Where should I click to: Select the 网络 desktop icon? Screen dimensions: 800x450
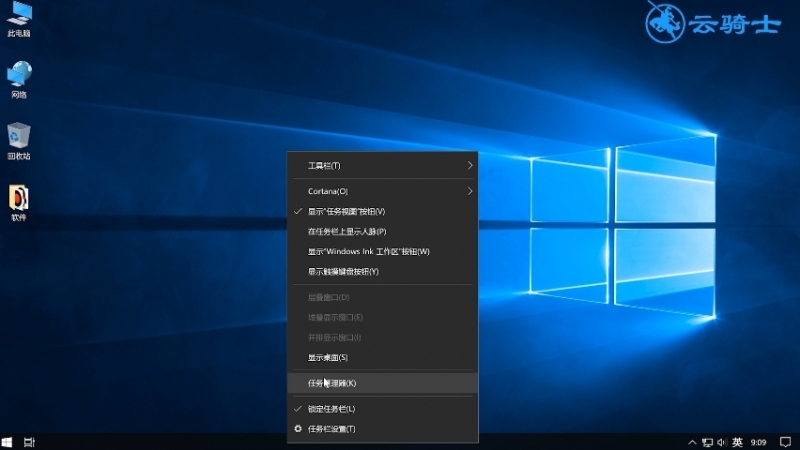click(x=19, y=80)
